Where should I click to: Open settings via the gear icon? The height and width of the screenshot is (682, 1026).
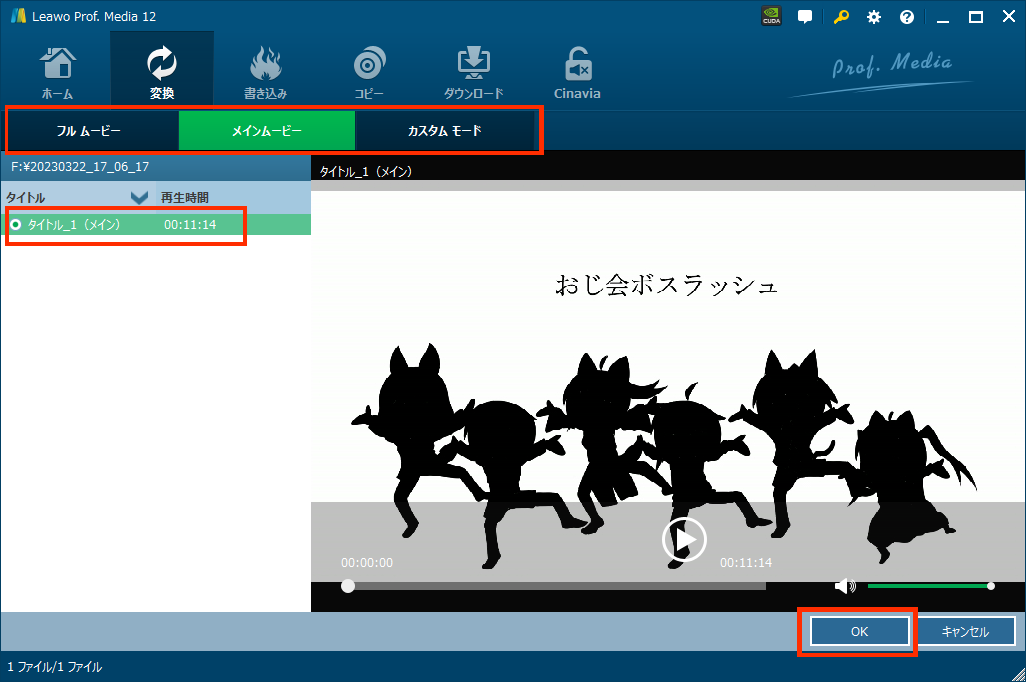tap(874, 17)
